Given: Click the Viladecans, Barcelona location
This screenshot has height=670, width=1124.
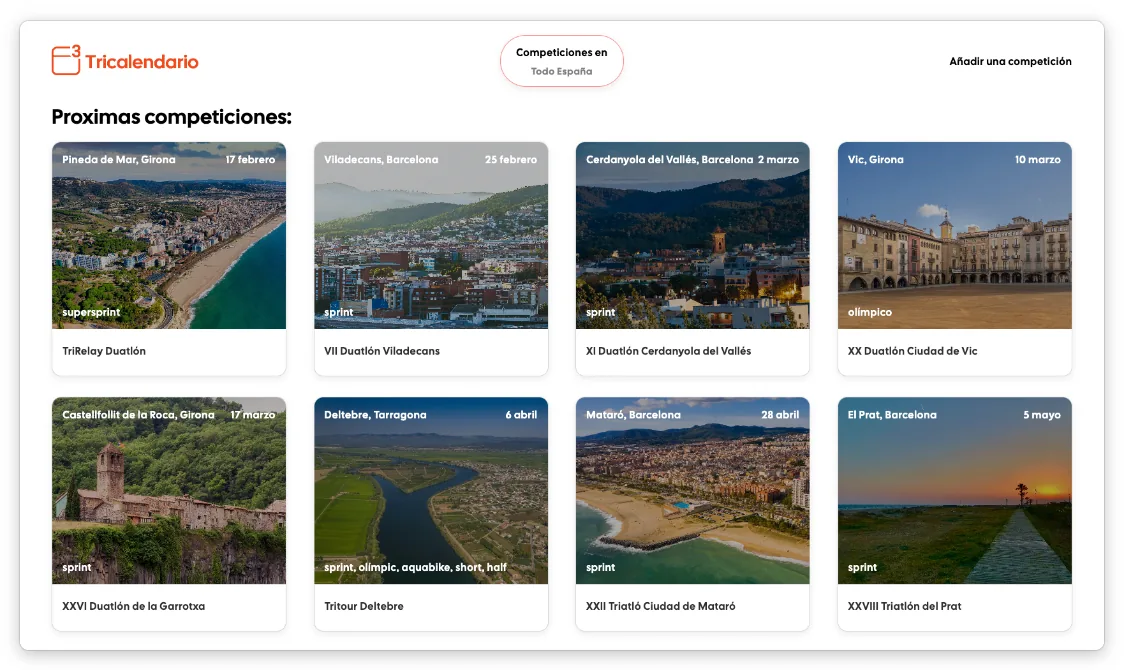Looking at the screenshot, I should click(x=381, y=160).
